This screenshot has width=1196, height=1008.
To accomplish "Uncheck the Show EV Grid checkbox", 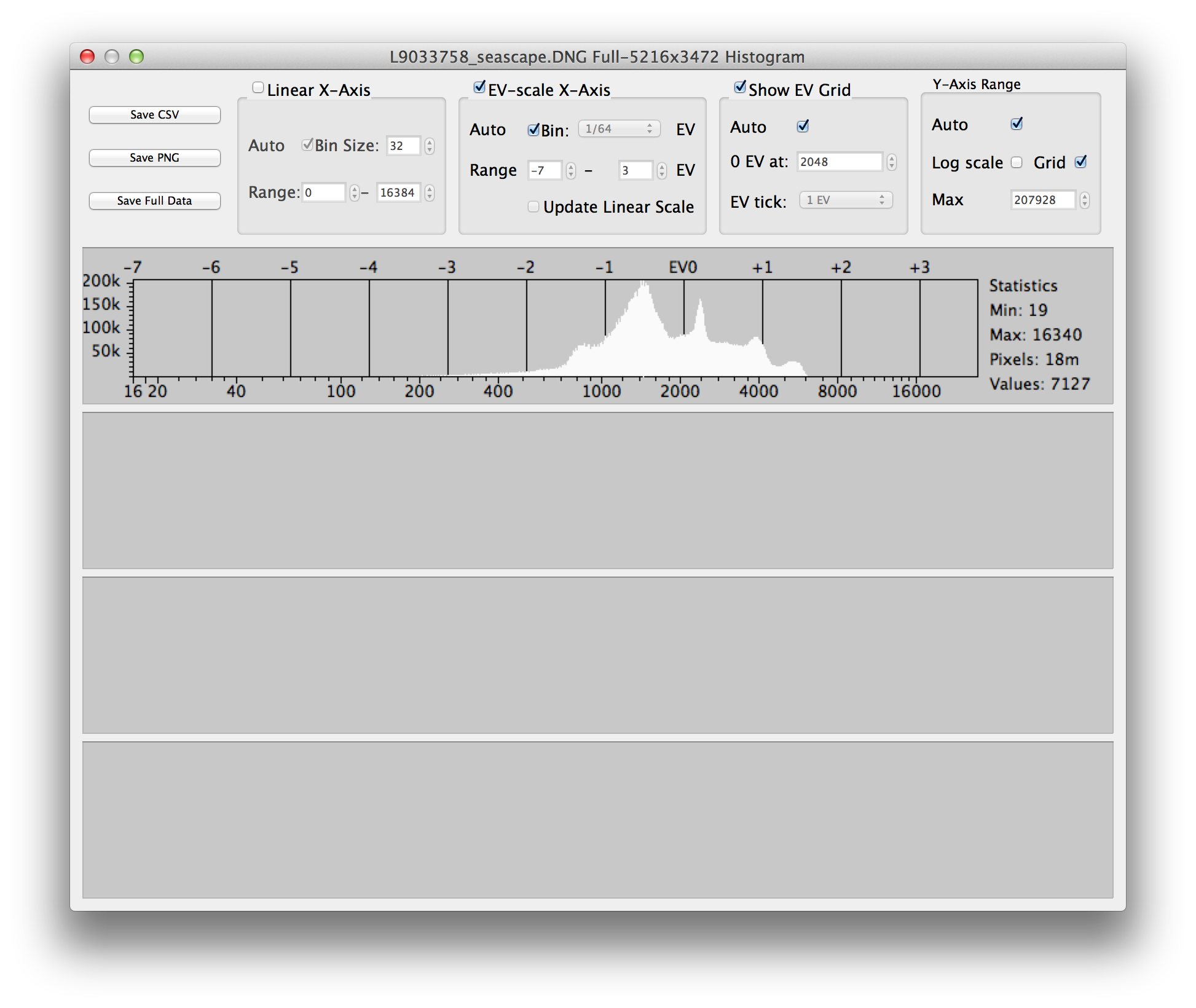I will click(740, 87).
